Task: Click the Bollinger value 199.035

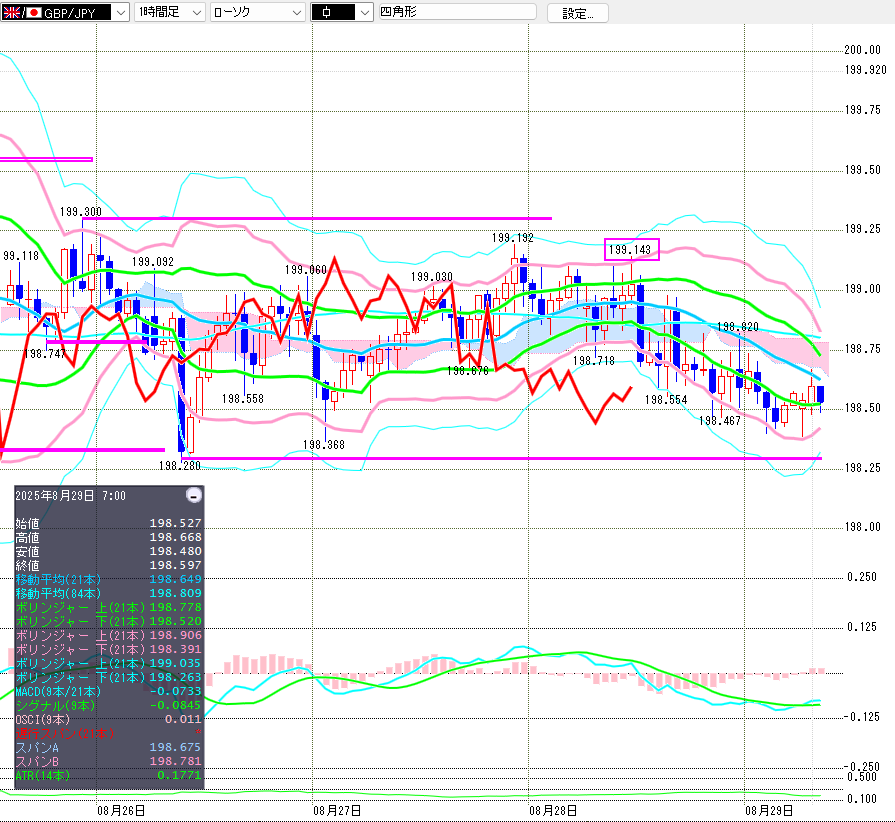Action: click(175, 663)
